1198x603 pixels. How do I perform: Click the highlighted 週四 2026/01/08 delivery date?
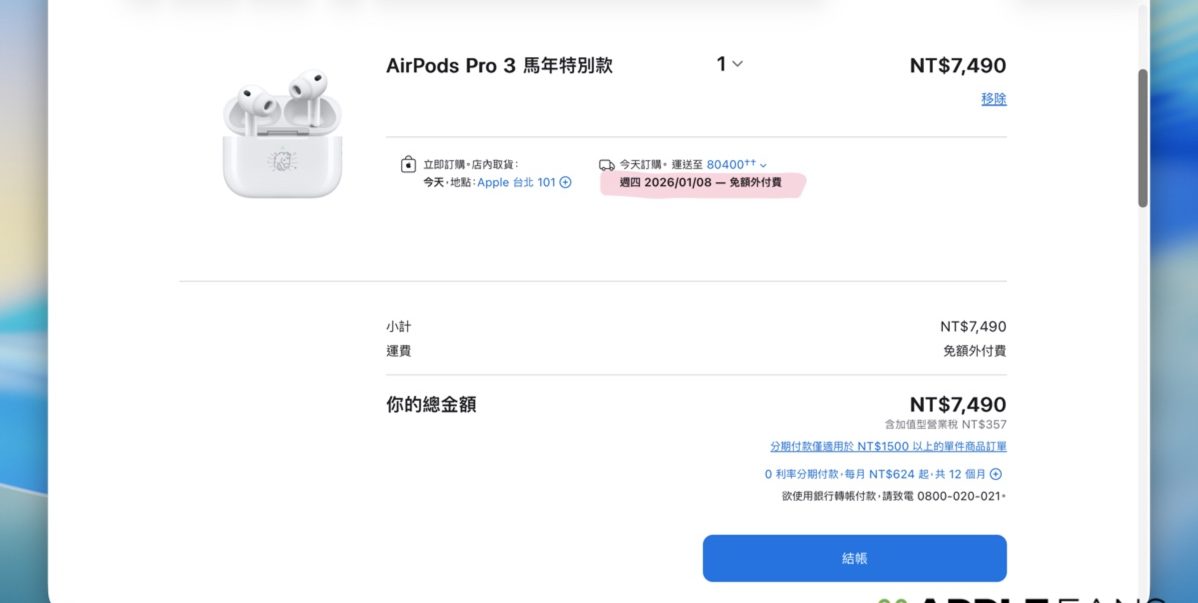(x=700, y=183)
